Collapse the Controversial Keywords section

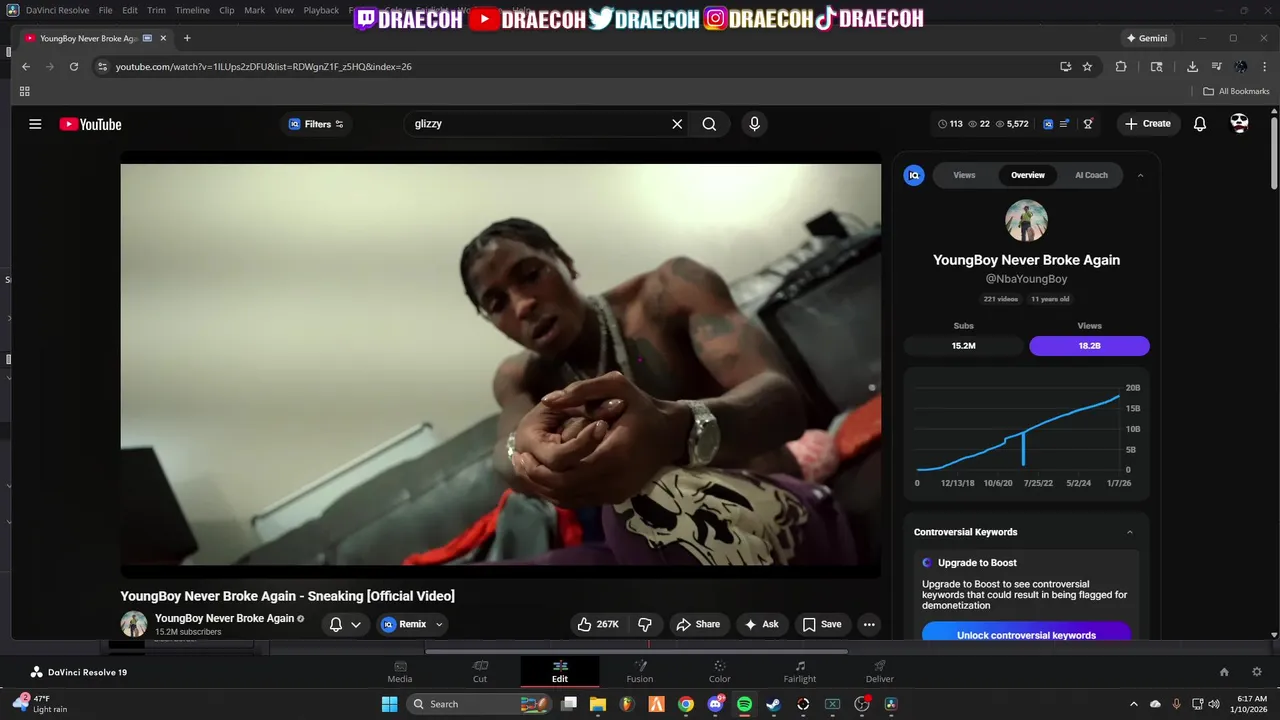pyautogui.click(x=1130, y=532)
